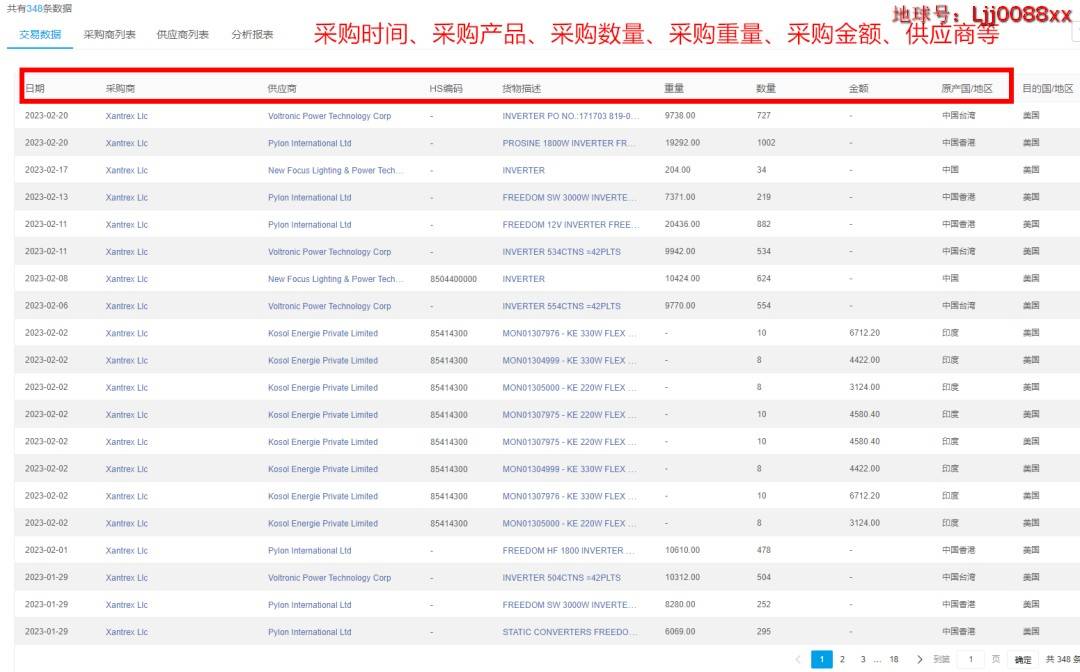1080x672 pixels.
Task: Confirm page jump with 确定 button
Action: [1023, 660]
